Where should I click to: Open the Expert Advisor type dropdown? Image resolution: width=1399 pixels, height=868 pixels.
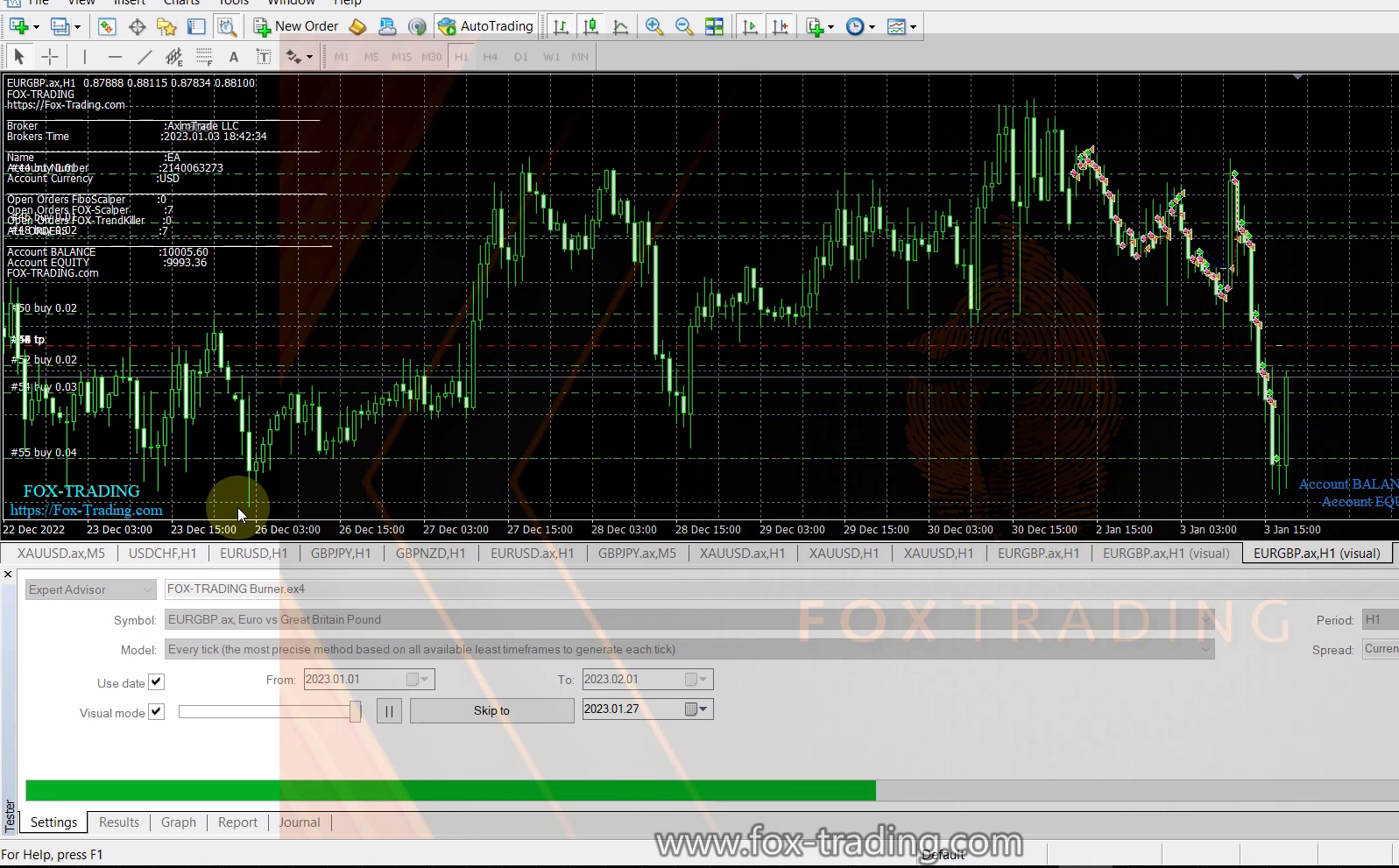point(90,589)
